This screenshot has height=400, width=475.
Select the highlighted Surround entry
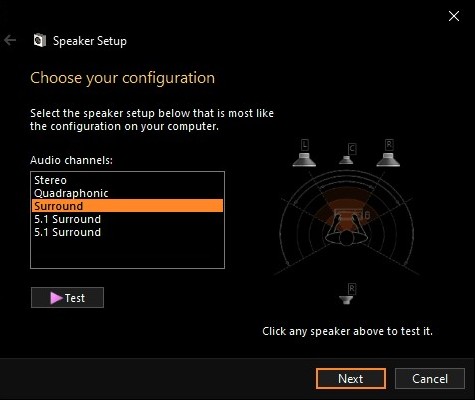tap(127, 206)
